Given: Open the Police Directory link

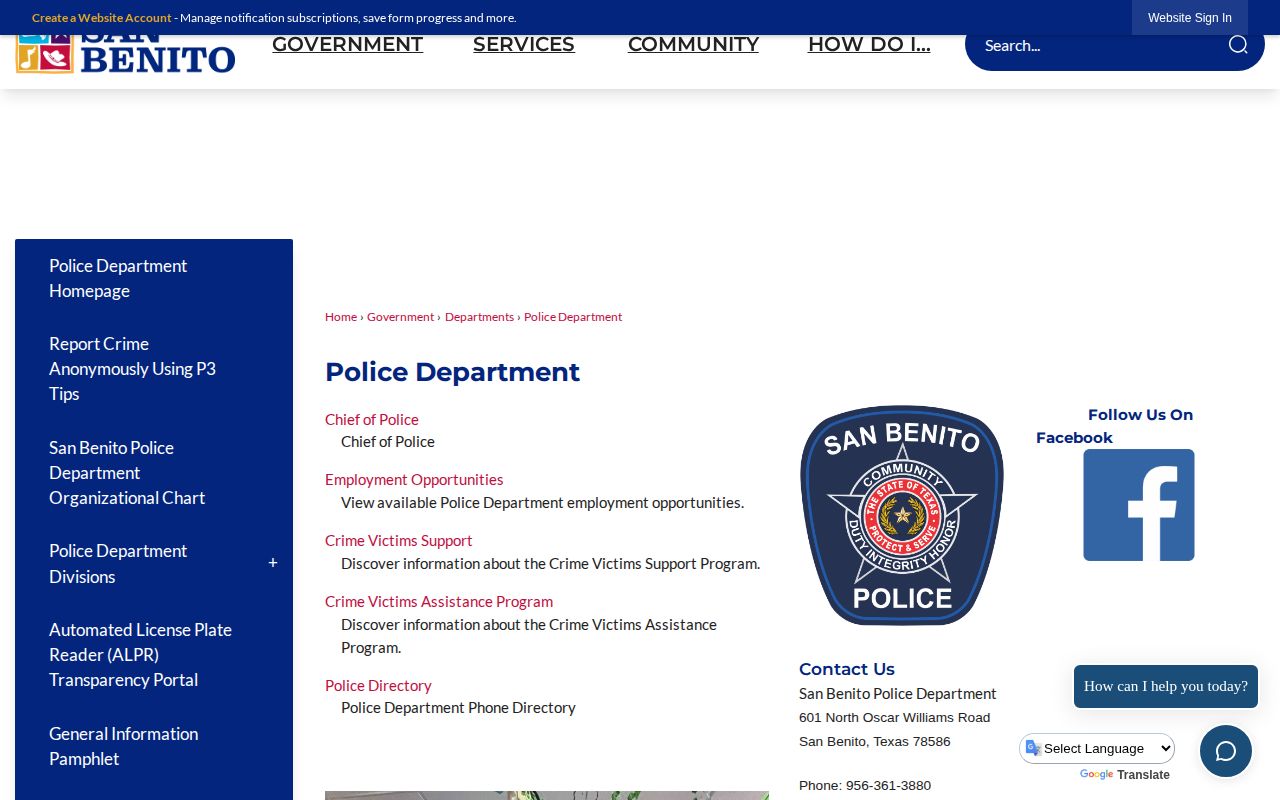Looking at the screenshot, I should coord(378,686).
